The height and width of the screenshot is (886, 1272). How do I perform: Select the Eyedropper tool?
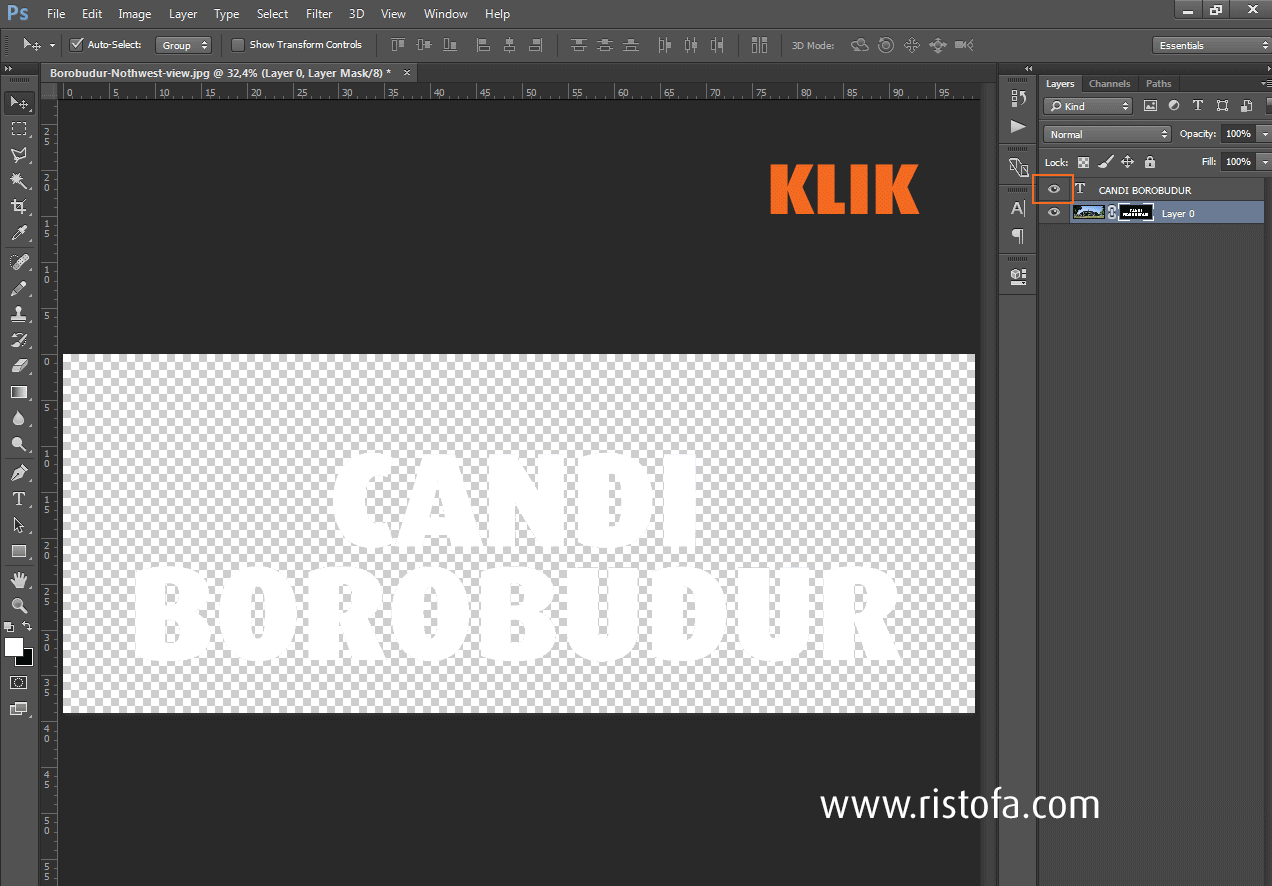(x=18, y=232)
